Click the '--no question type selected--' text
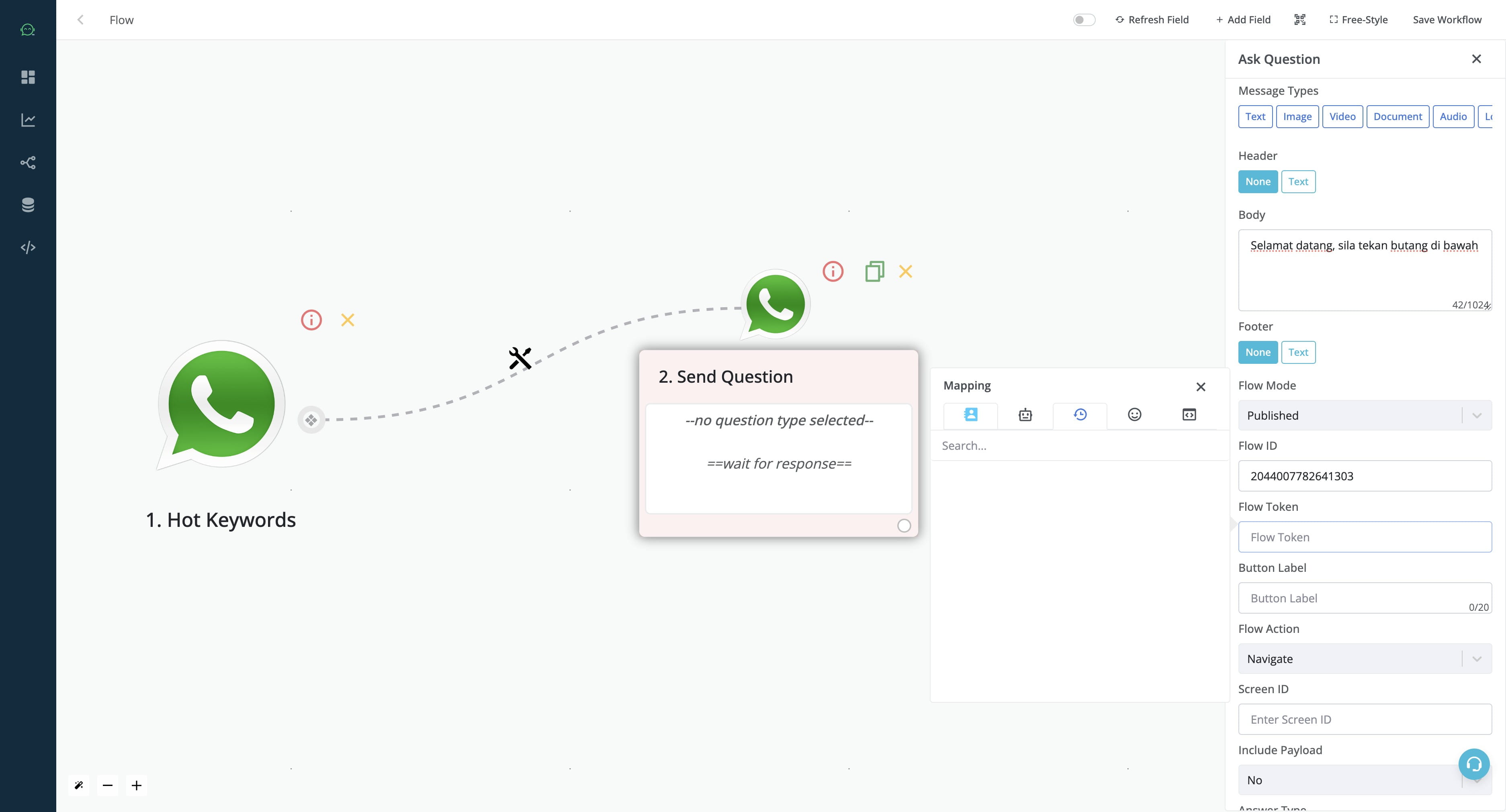This screenshot has height=812, width=1506. coord(779,420)
